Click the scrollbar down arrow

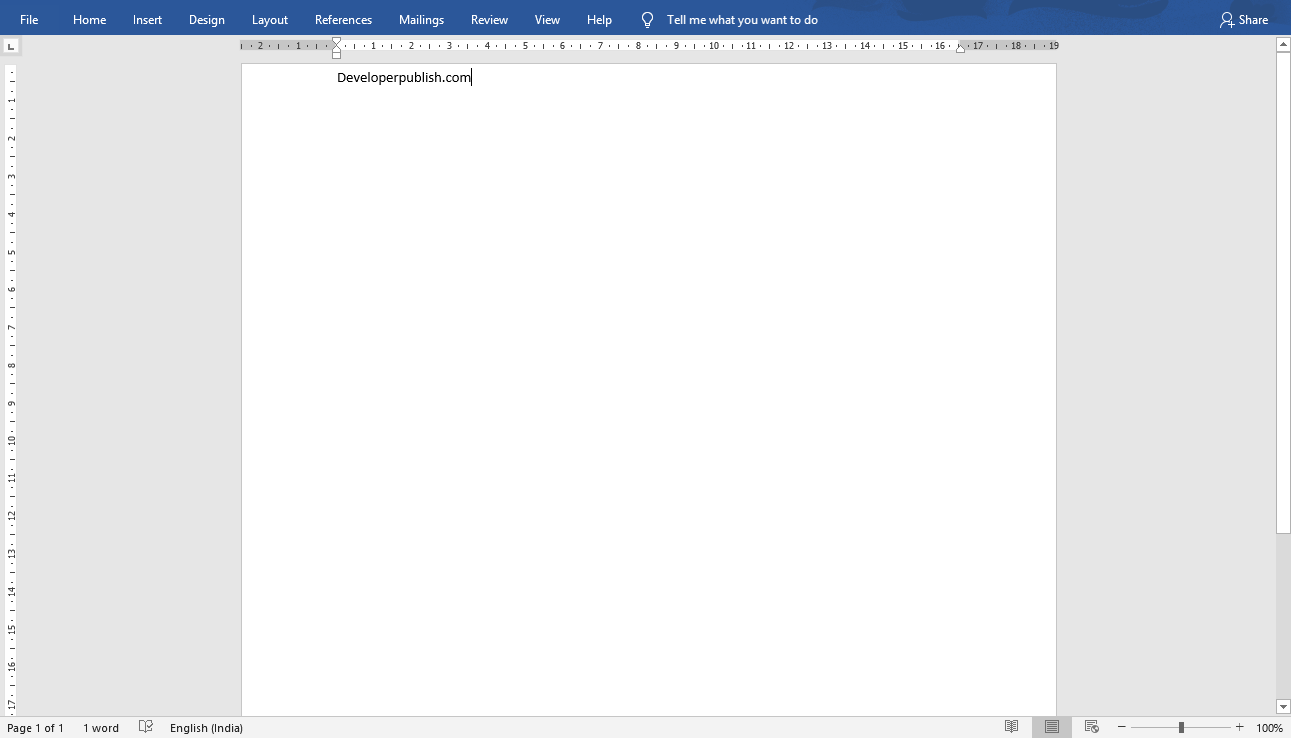[x=1283, y=707]
